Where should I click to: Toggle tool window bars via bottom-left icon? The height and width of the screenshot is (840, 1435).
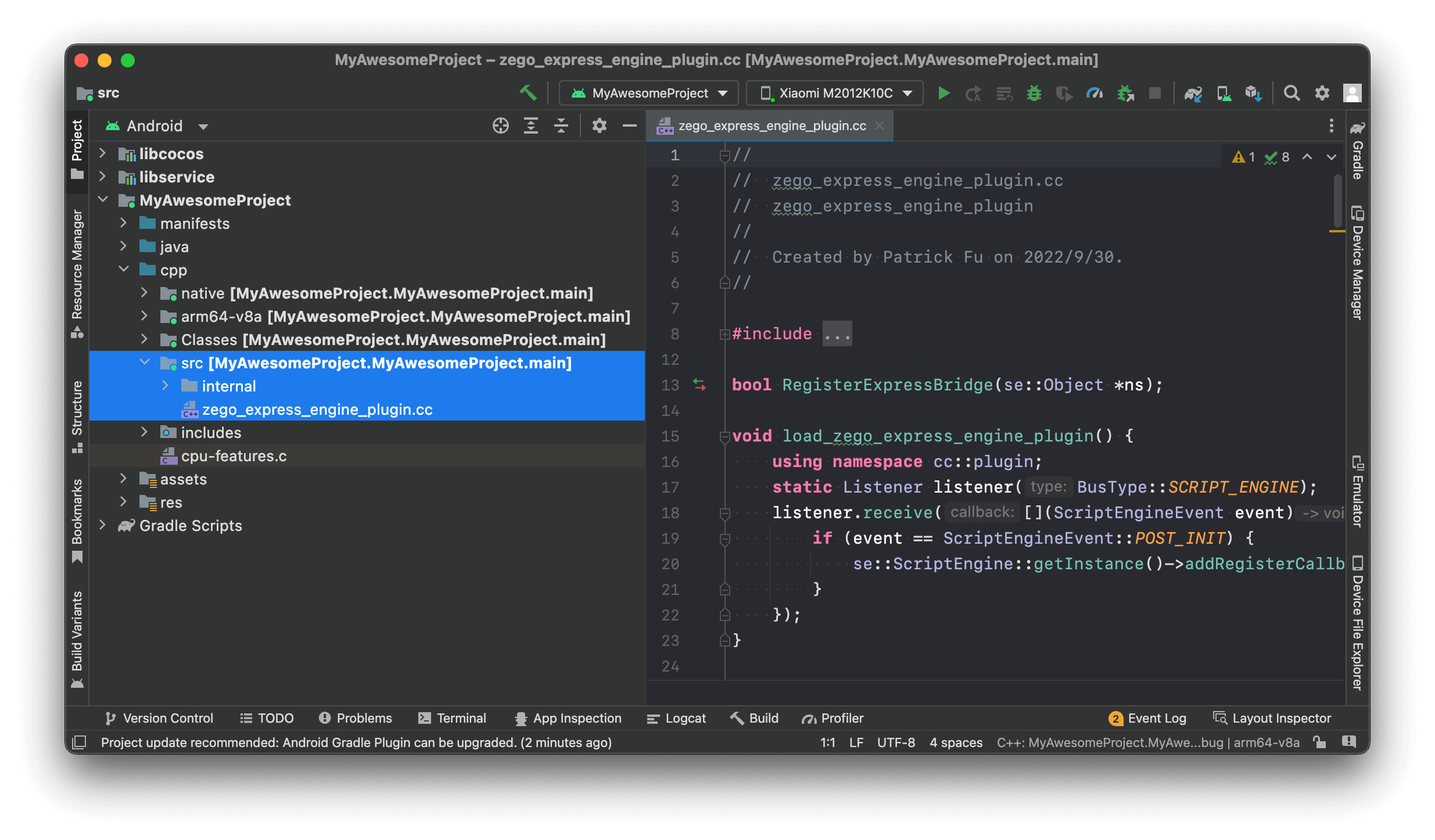[x=79, y=742]
